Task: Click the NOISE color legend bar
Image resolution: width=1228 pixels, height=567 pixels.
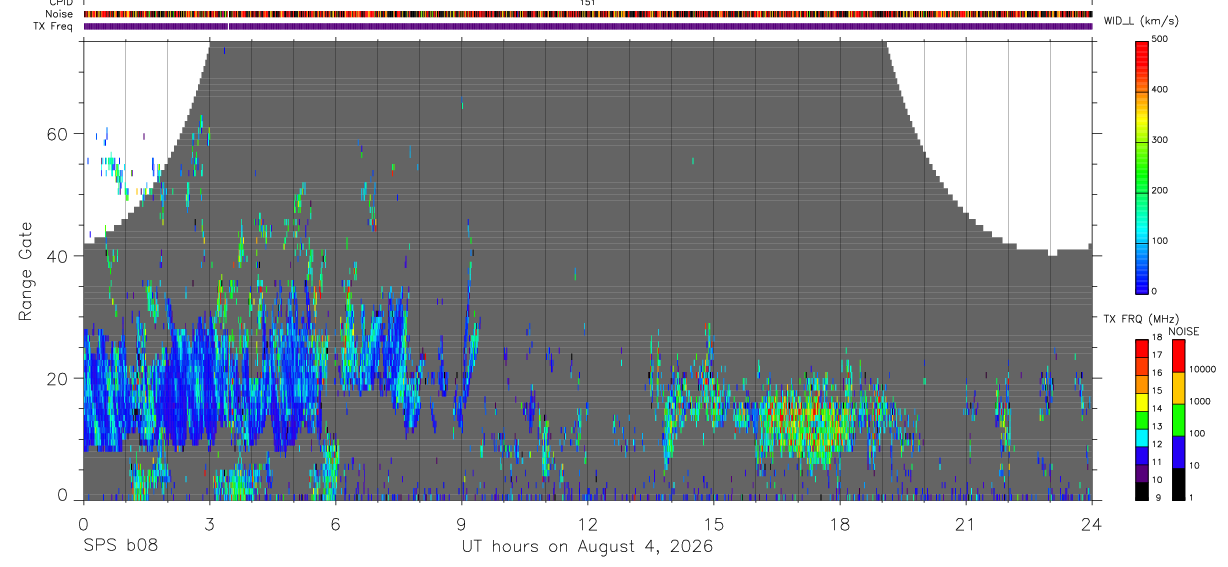Action: tap(1179, 420)
